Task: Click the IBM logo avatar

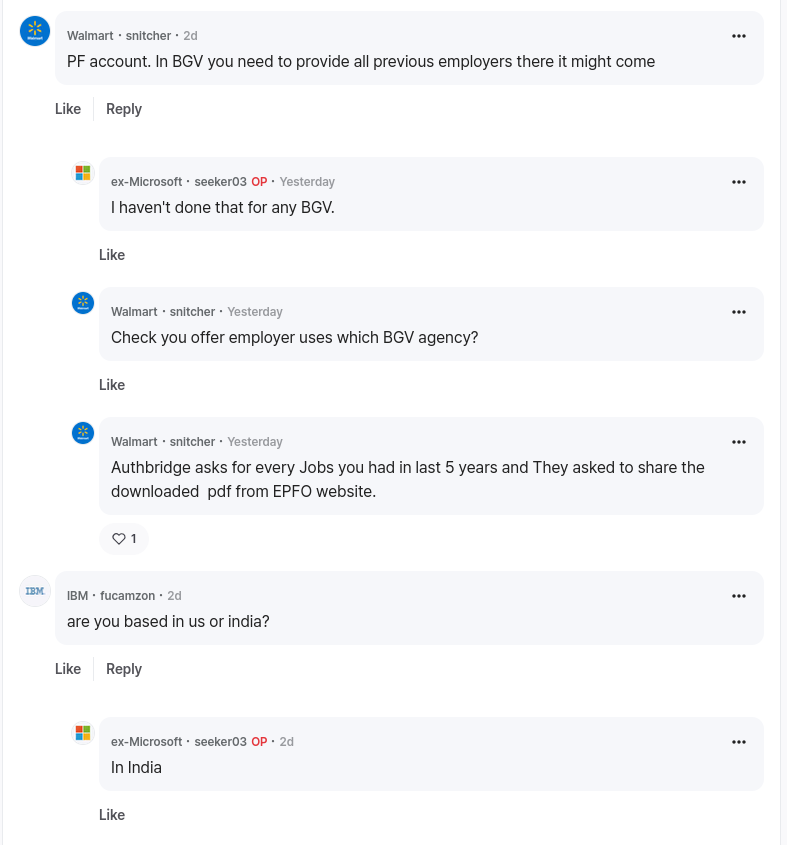Action: [x=35, y=591]
